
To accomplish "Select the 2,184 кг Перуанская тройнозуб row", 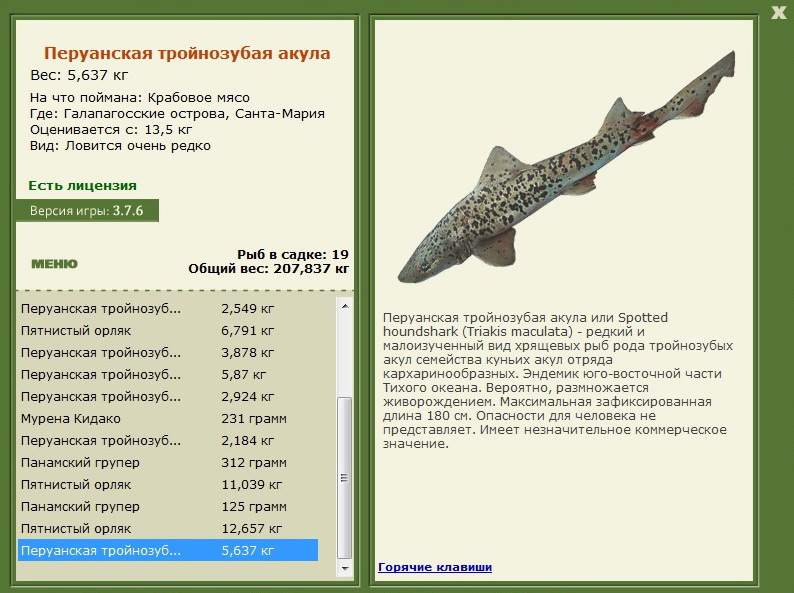I will click(x=168, y=441).
